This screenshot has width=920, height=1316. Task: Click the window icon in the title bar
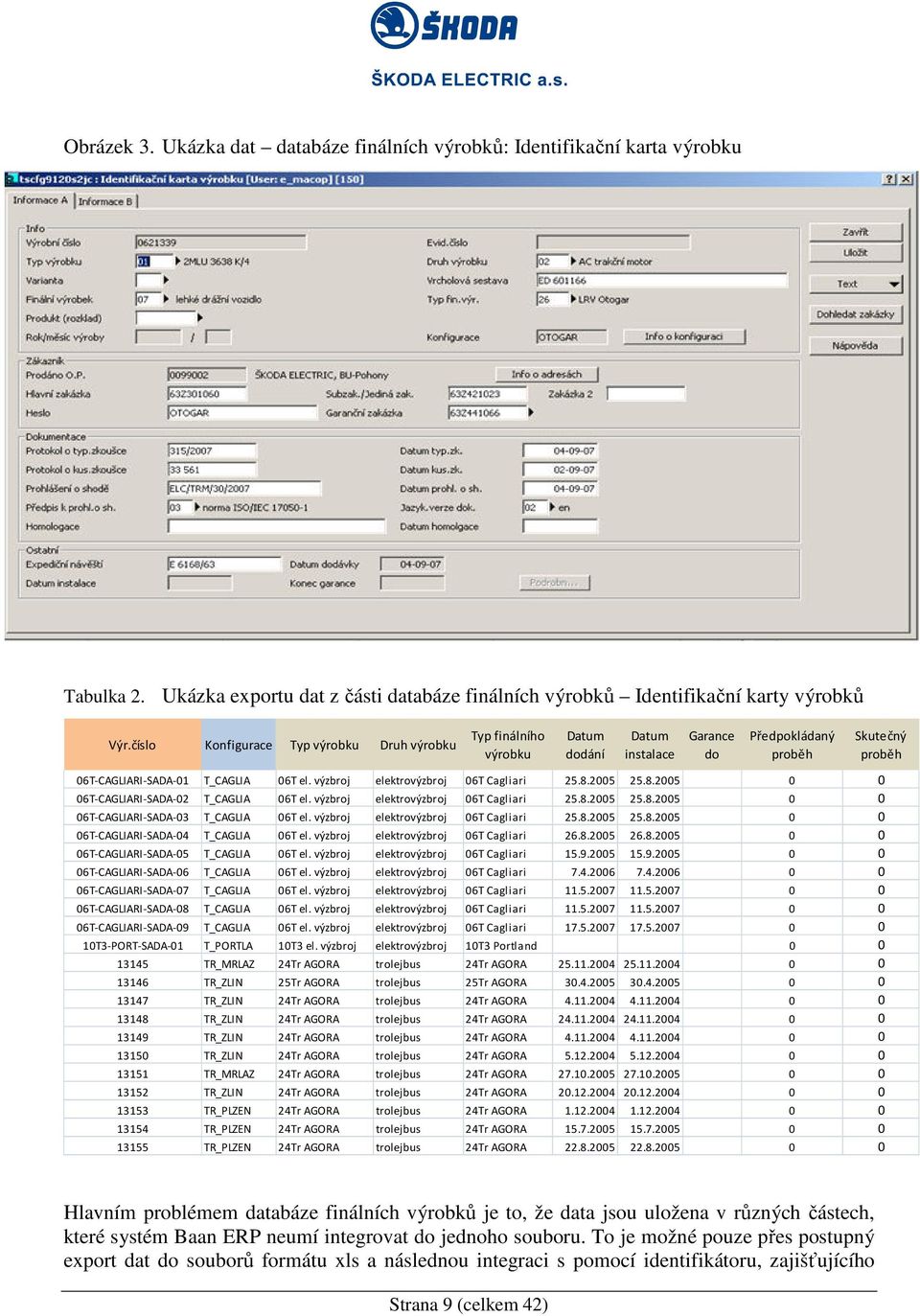tap(12, 179)
